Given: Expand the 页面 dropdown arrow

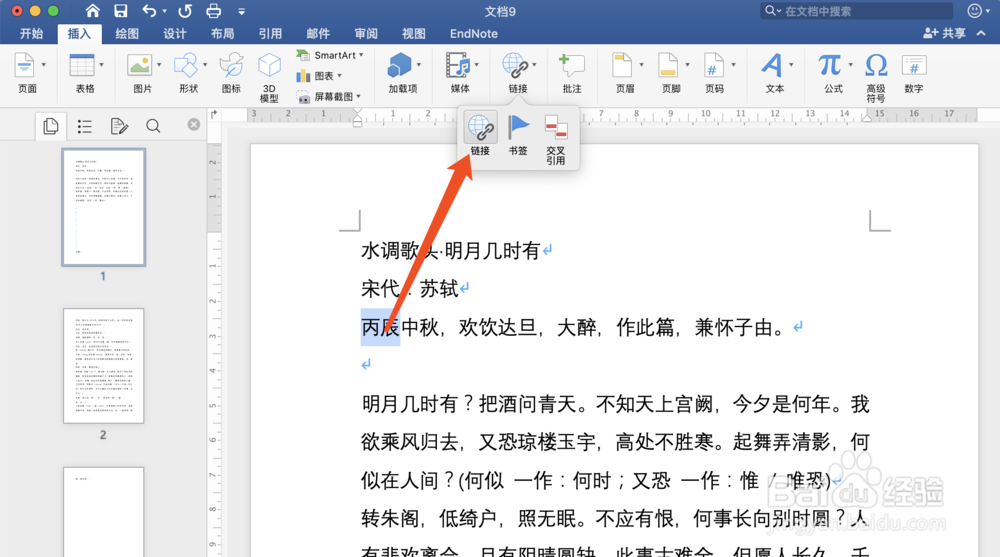Looking at the screenshot, I should click(x=44, y=65).
